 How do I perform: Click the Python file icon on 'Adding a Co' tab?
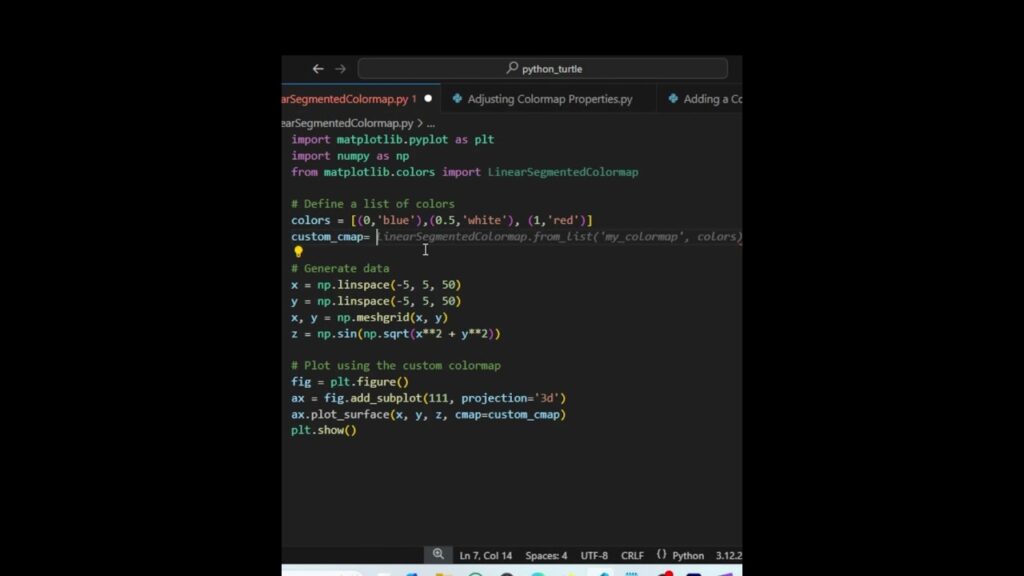673,99
